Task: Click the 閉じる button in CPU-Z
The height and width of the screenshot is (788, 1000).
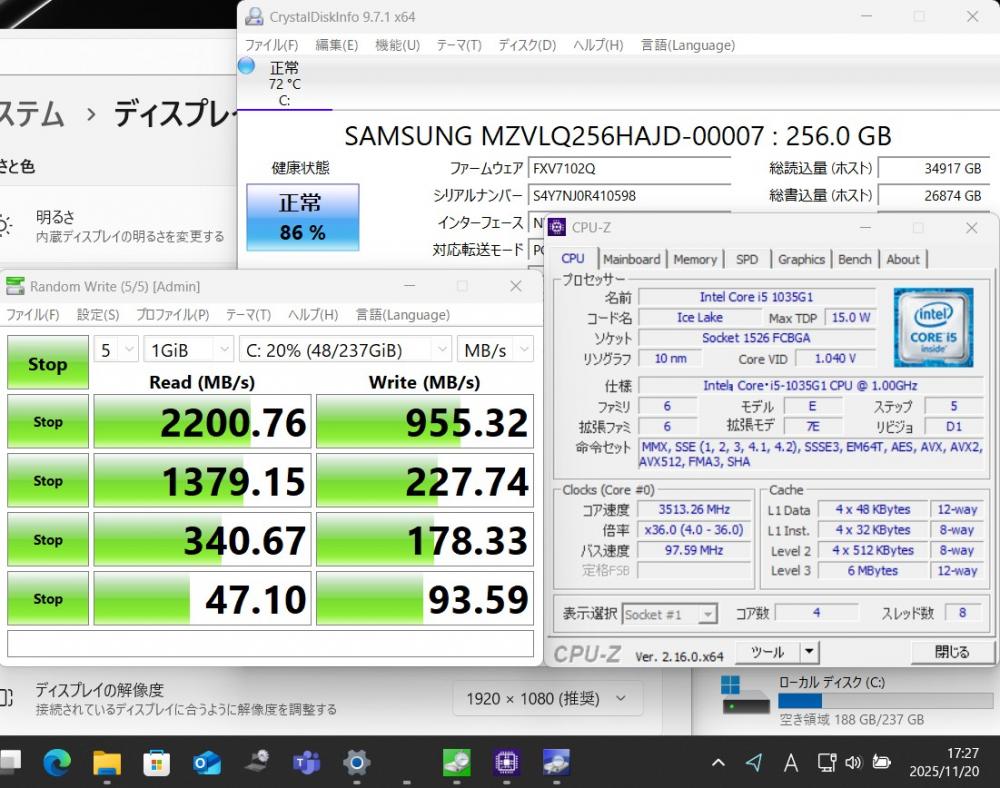Action: (952, 652)
